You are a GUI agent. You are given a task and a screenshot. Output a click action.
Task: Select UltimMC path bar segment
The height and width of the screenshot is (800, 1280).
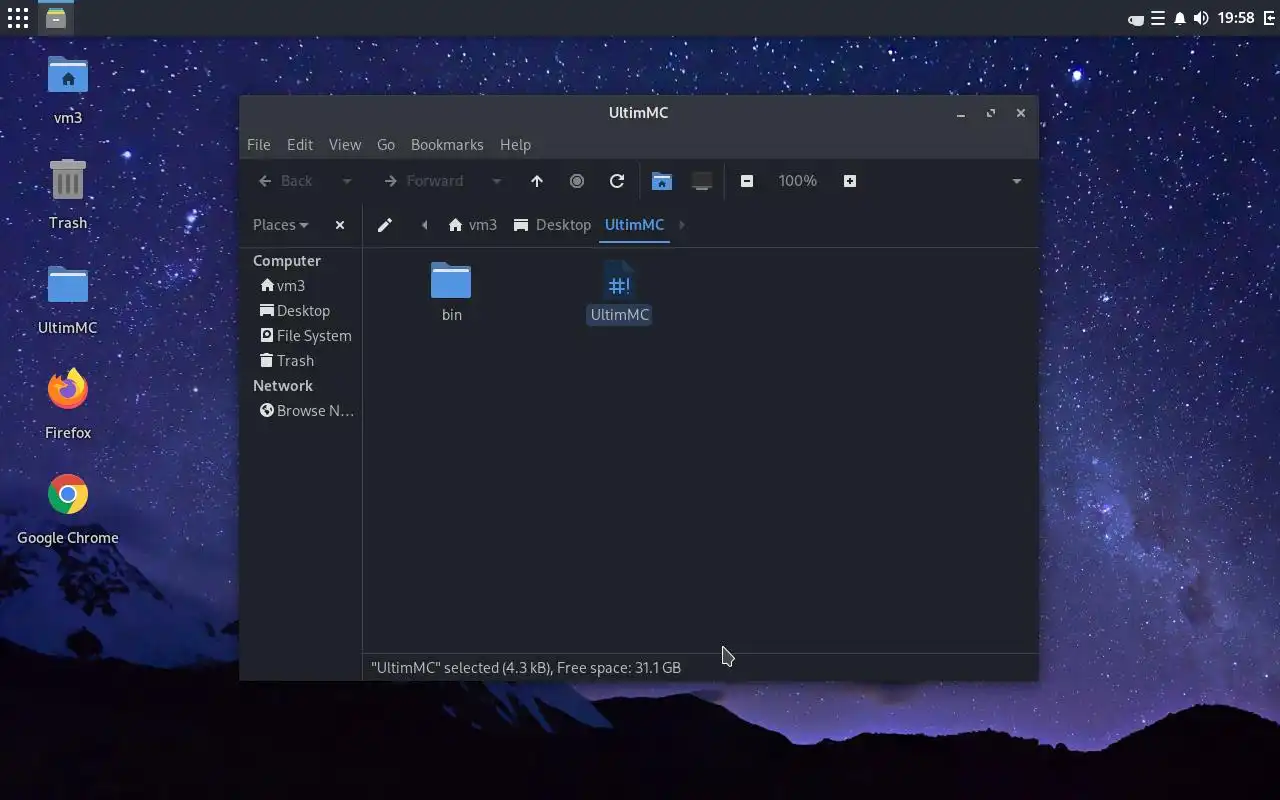(x=634, y=225)
